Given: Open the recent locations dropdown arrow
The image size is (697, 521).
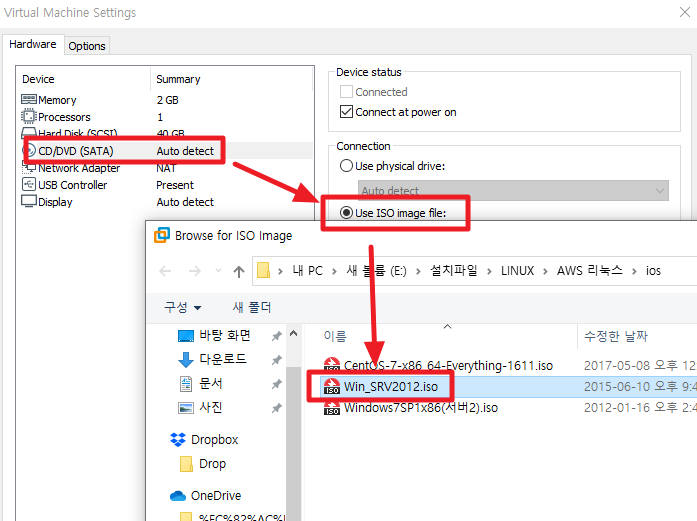Looking at the screenshot, I should point(218,270).
